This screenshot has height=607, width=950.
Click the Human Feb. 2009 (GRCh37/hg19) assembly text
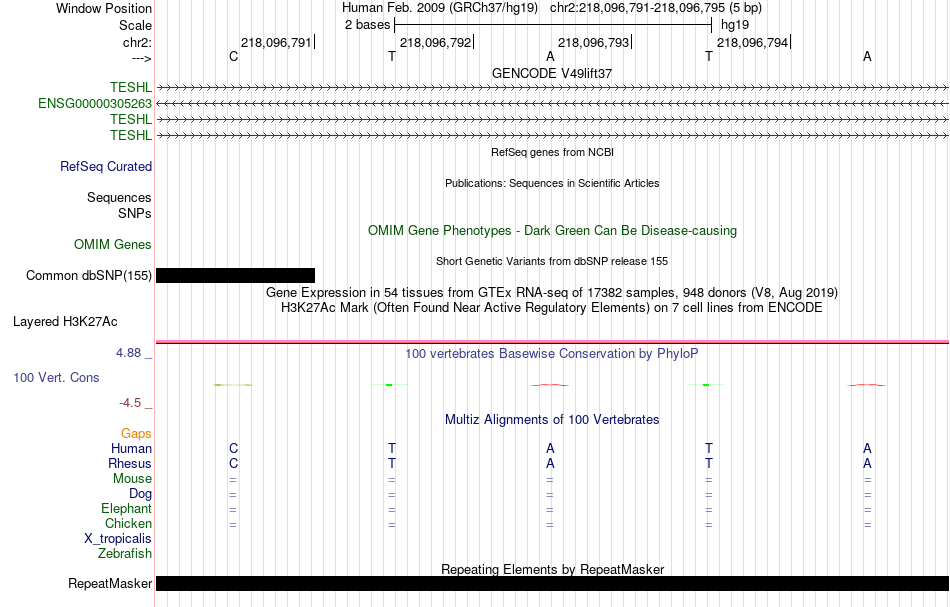[440, 8]
